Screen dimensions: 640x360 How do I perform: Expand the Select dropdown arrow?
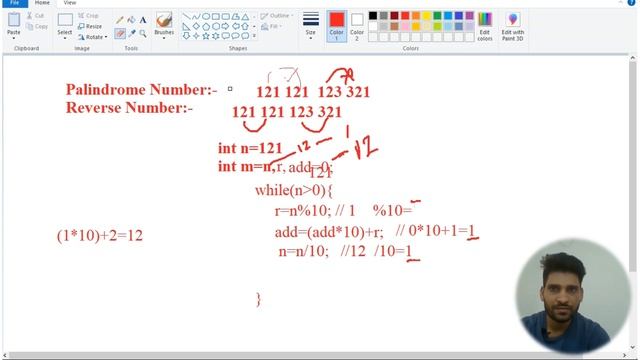[x=65, y=38]
